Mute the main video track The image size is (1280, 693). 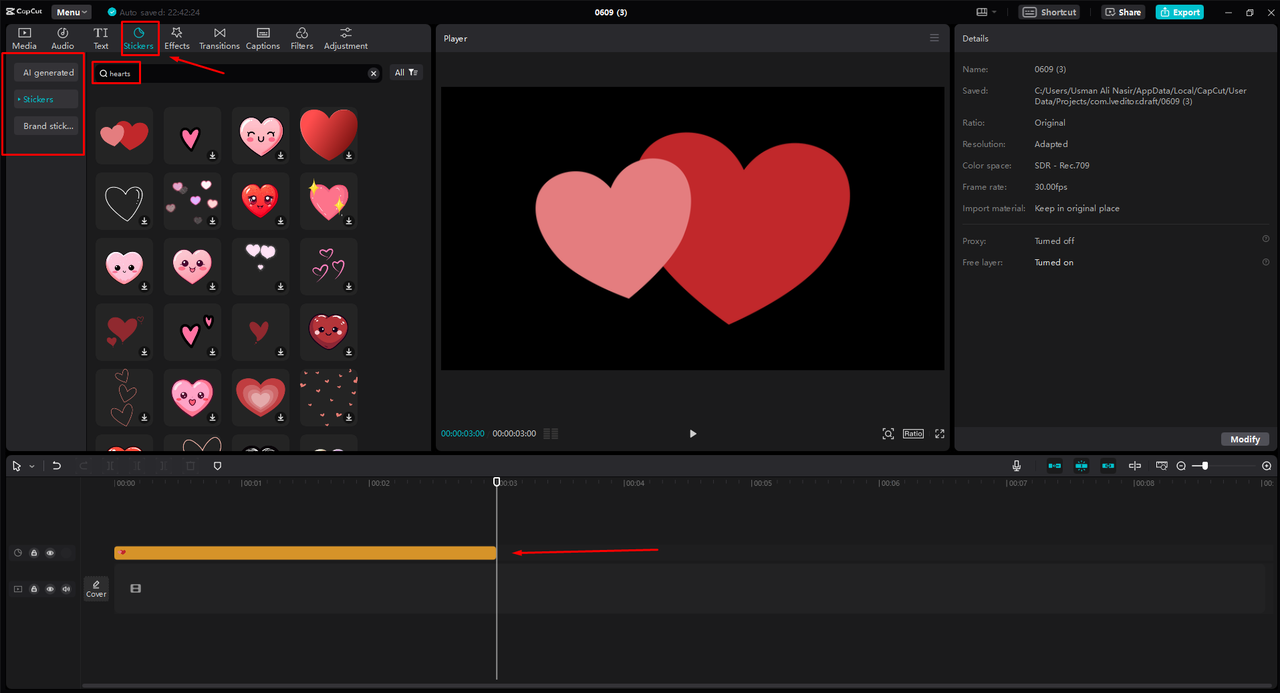point(66,589)
